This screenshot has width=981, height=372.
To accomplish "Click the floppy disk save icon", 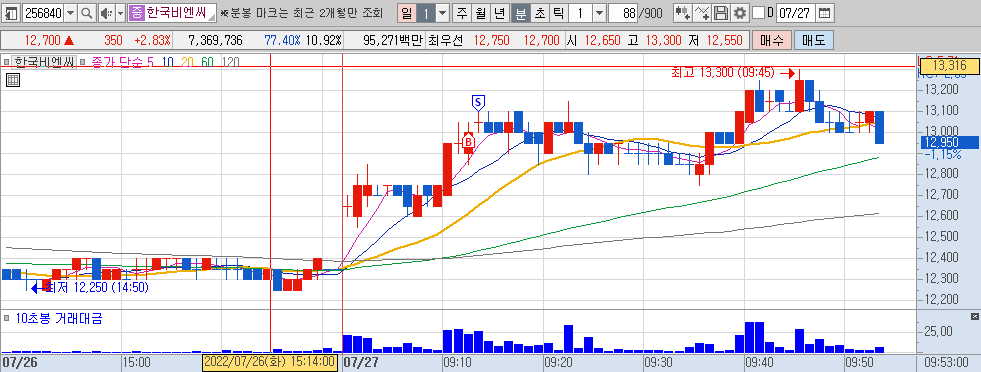I will [722, 13].
